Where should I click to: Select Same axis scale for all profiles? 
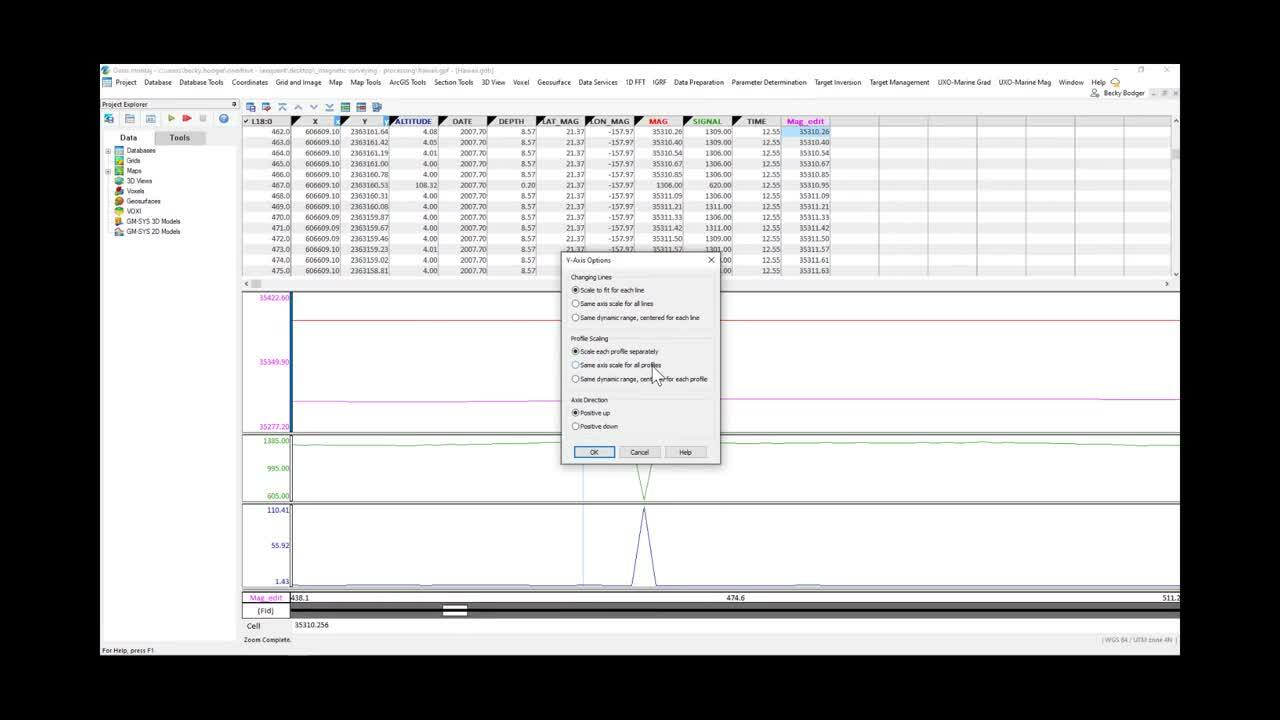coord(575,365)
